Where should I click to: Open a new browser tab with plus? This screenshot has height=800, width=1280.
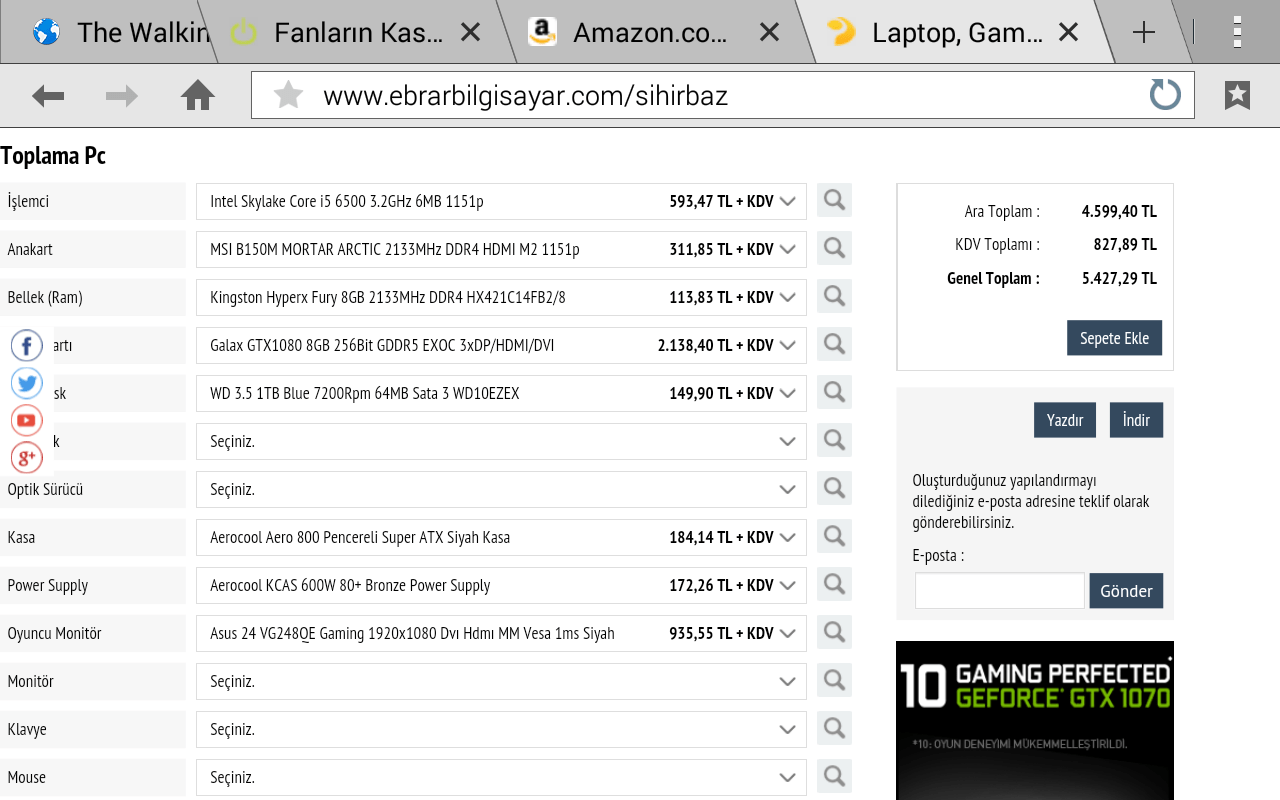[x=1144, y=33]
